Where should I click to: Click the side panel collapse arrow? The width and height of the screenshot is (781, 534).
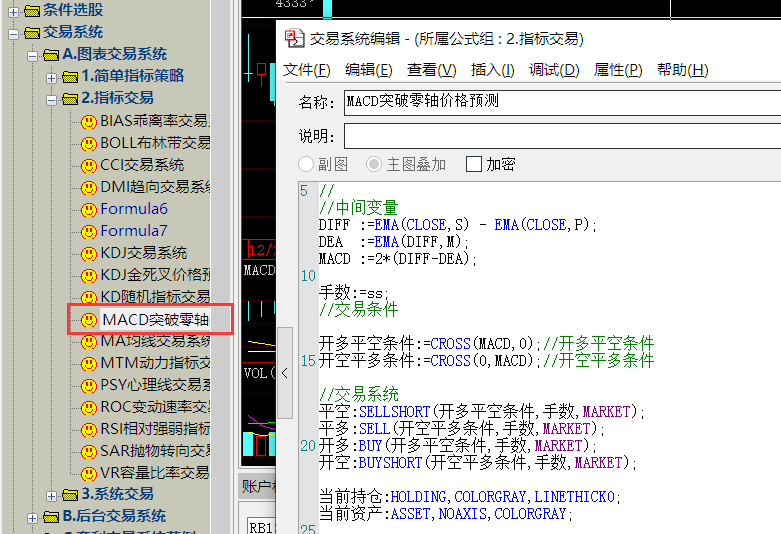tap(285, 373)
